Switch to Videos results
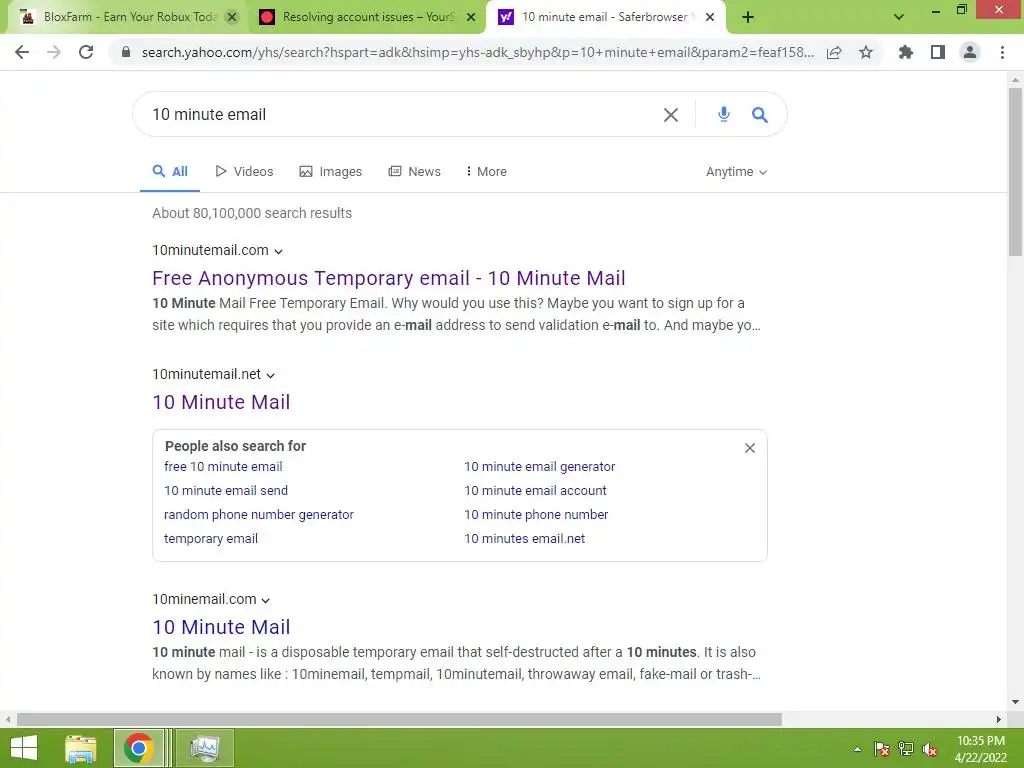The width and height of the screenshot is (1024, 768). [244, 172]
